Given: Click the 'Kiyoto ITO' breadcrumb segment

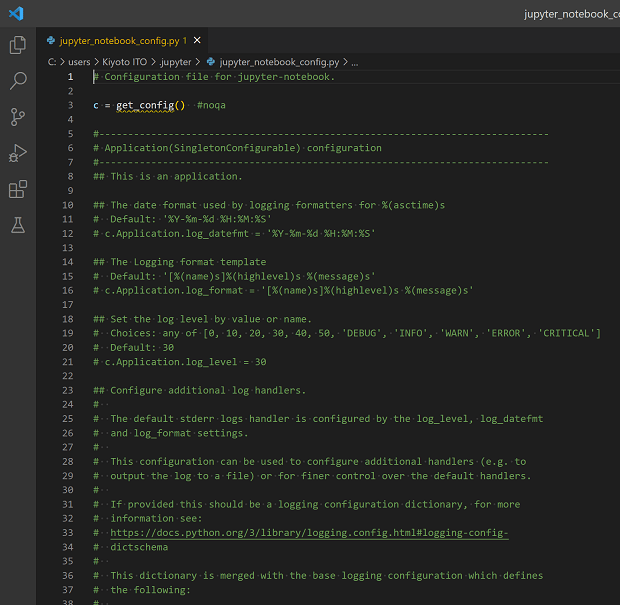Looking at the screenshot, I should coord(125,62).
